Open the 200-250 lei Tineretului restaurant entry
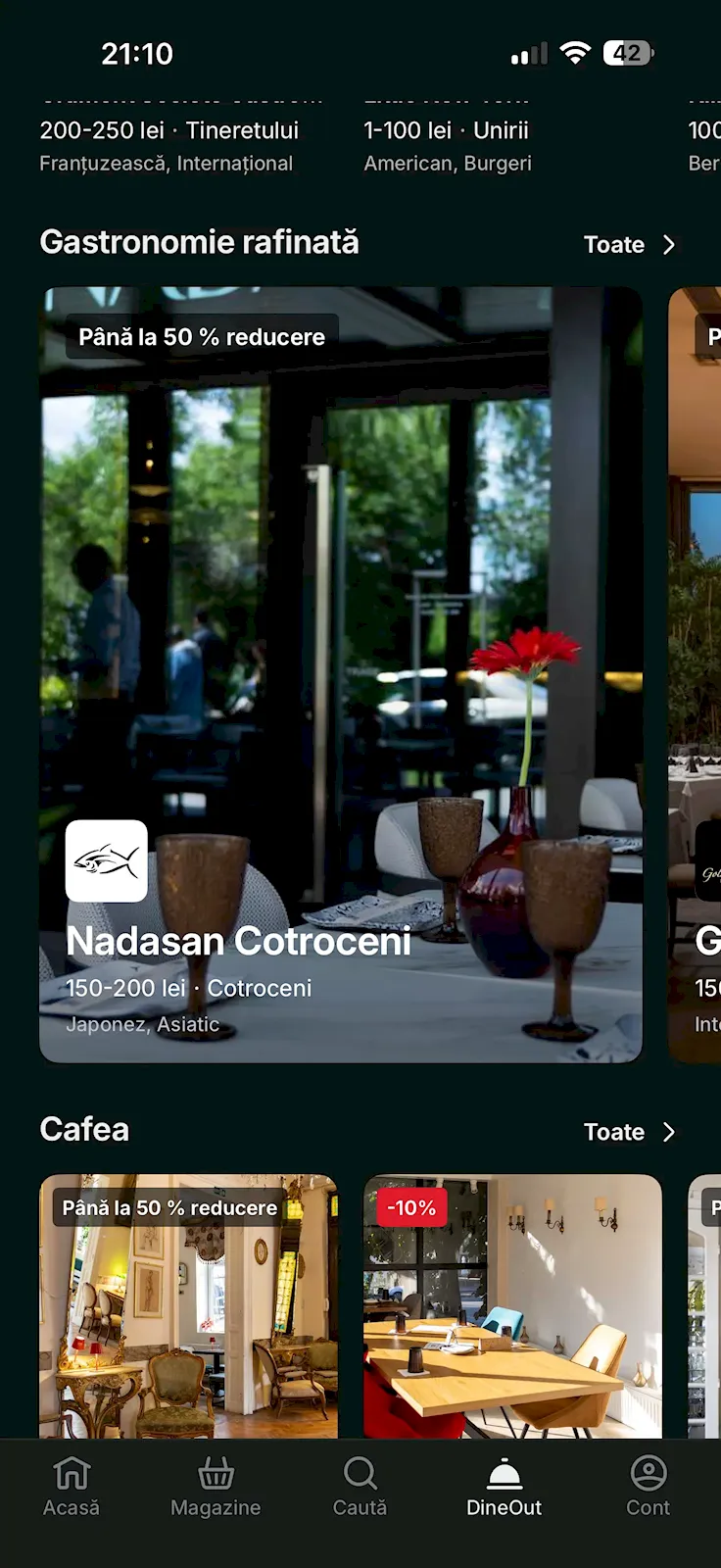Screen dimensions: 721x1568 [x=168, y=145]
